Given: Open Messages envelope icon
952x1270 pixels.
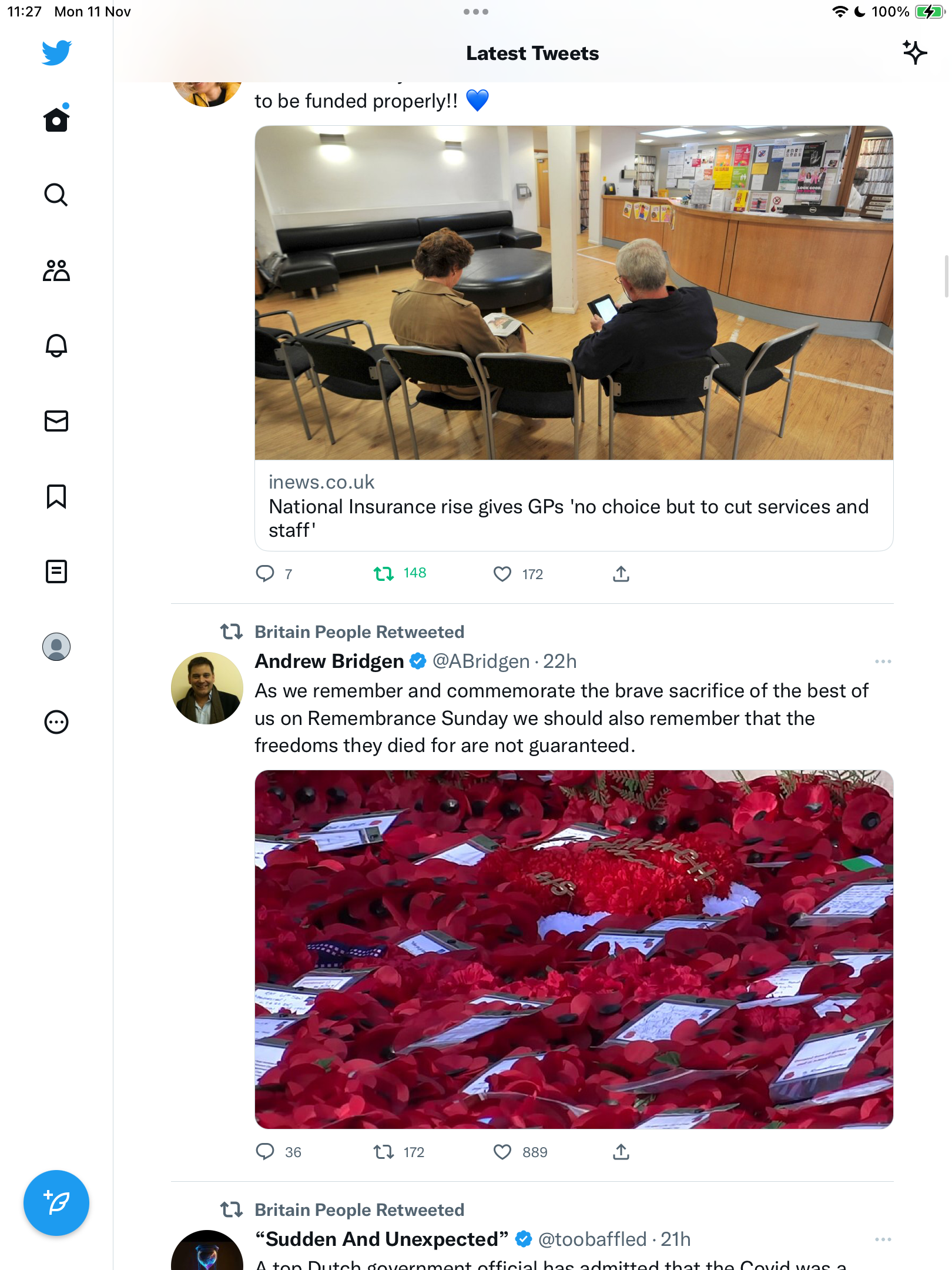Looking at the screenshot, I should coord(56,421).
